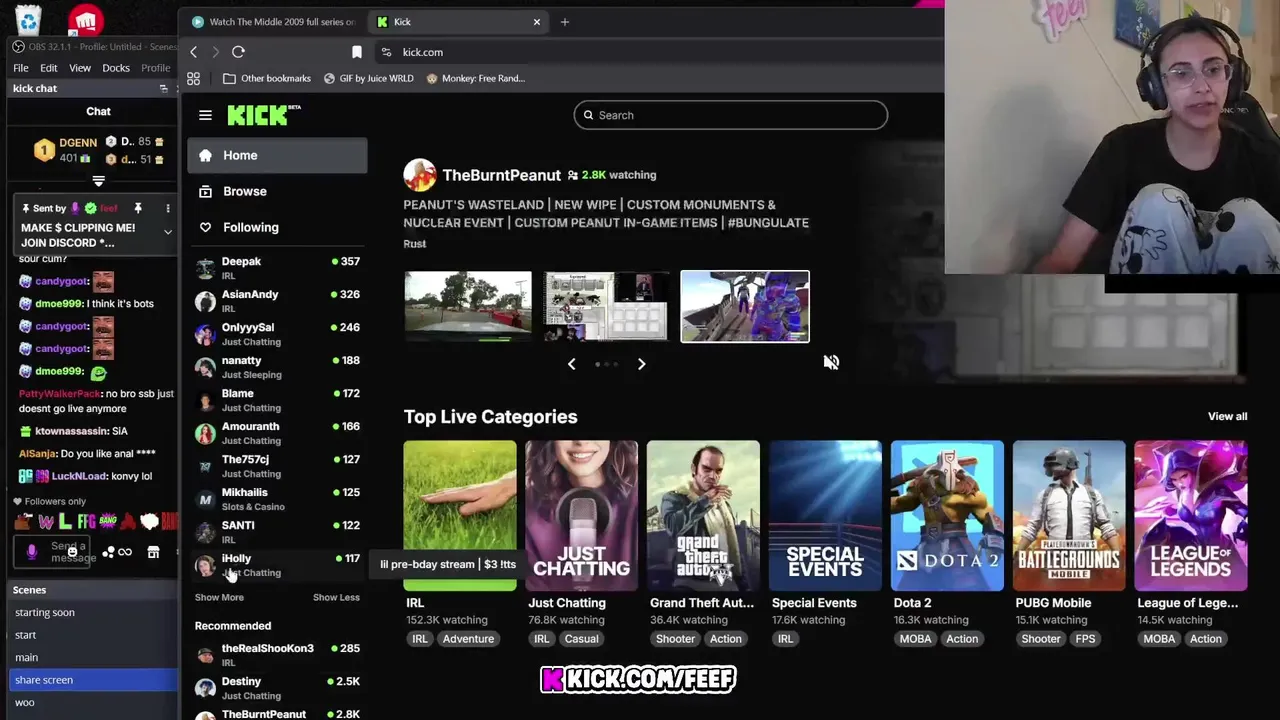Screen dimensions: 1280x720
Task: Open OBS Edit menu
Action: point(48,68)
